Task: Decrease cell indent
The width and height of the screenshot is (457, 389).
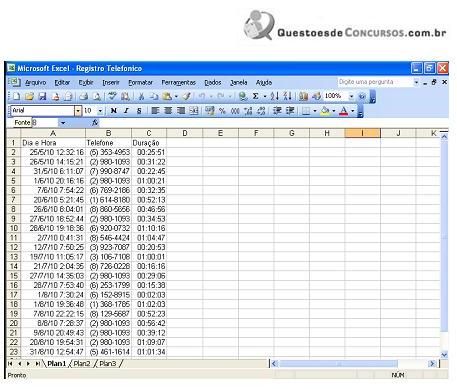Action: pos(277,111)
